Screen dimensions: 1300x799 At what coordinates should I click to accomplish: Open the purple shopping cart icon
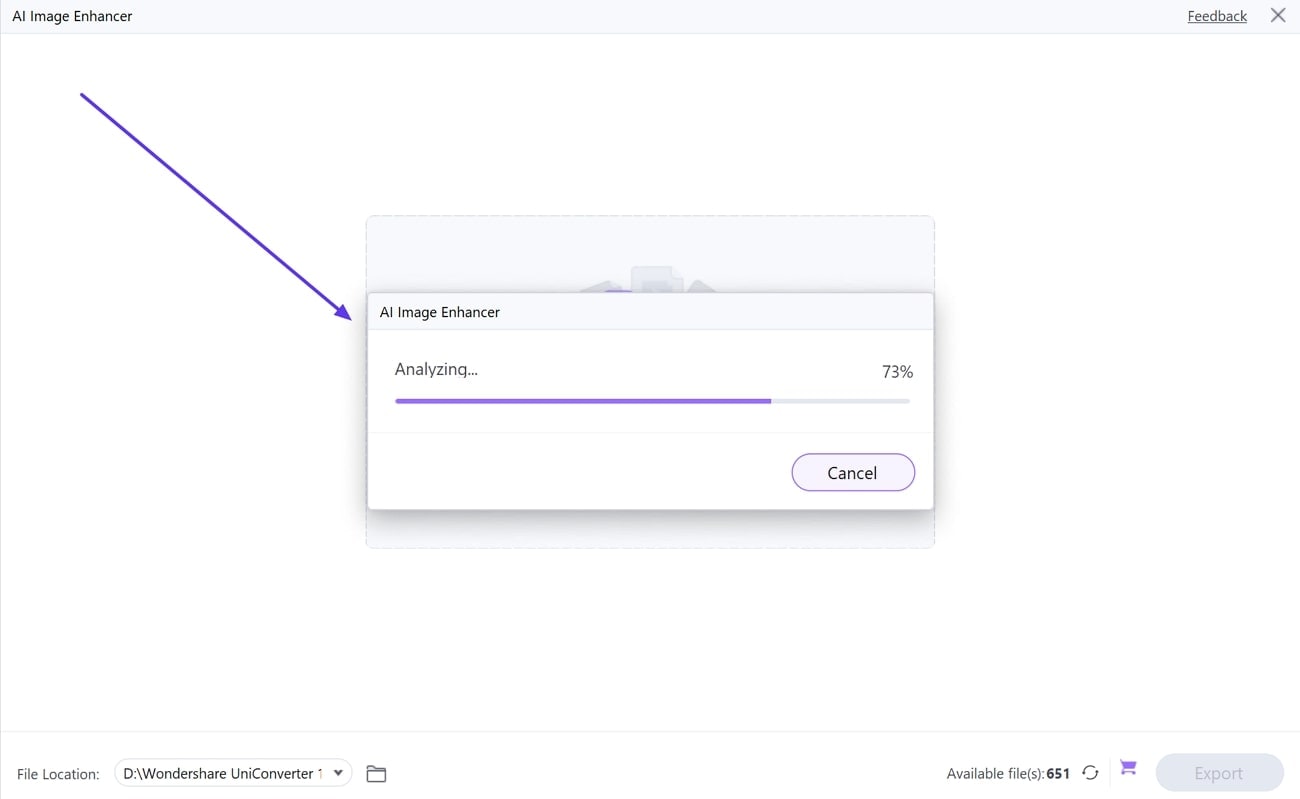(1128, 768)
